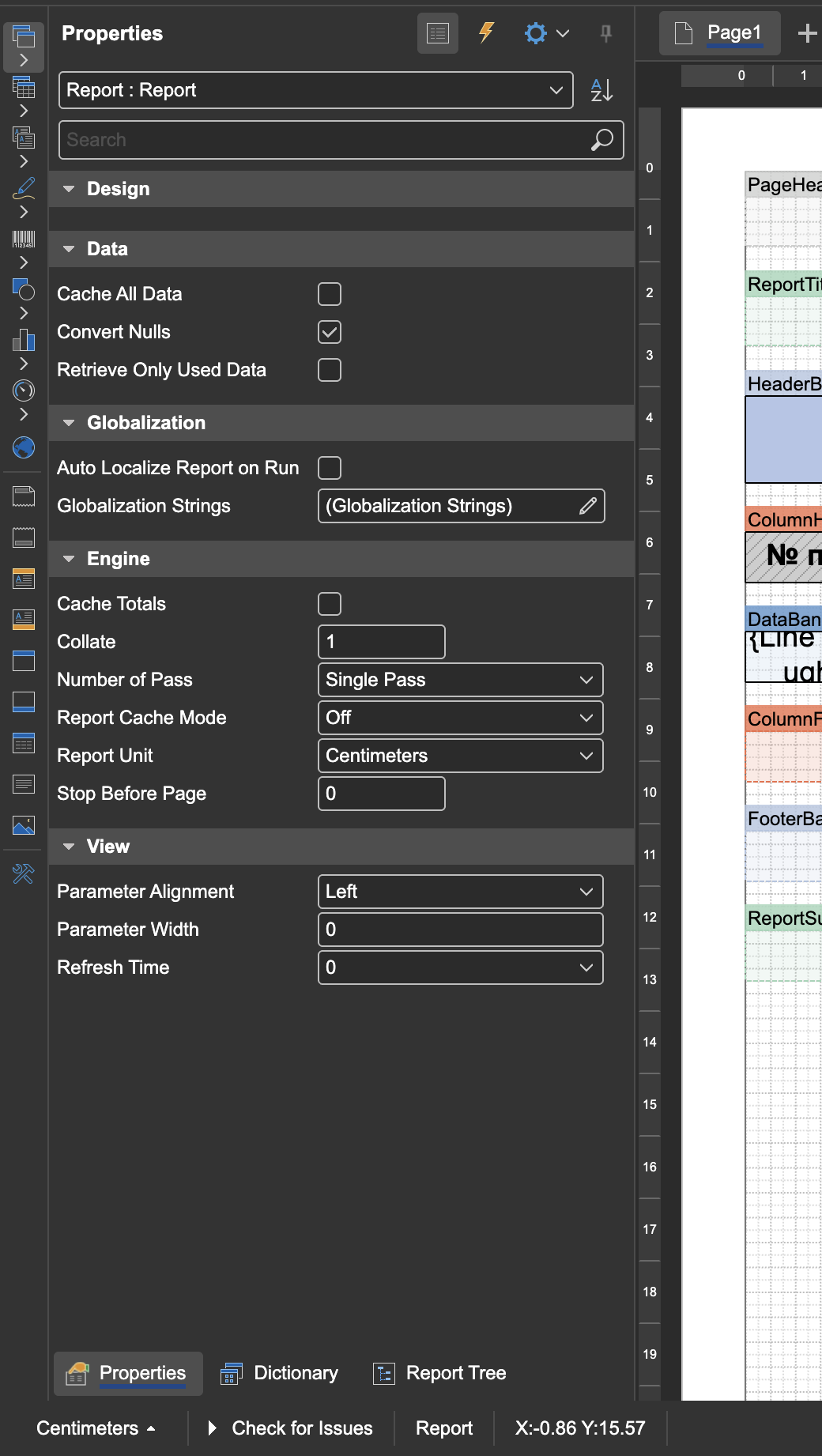The width and height of the screenshot is (822, 1456).
Task: Open the Number of Pass dropdown
Action: [x=461, y=680]
